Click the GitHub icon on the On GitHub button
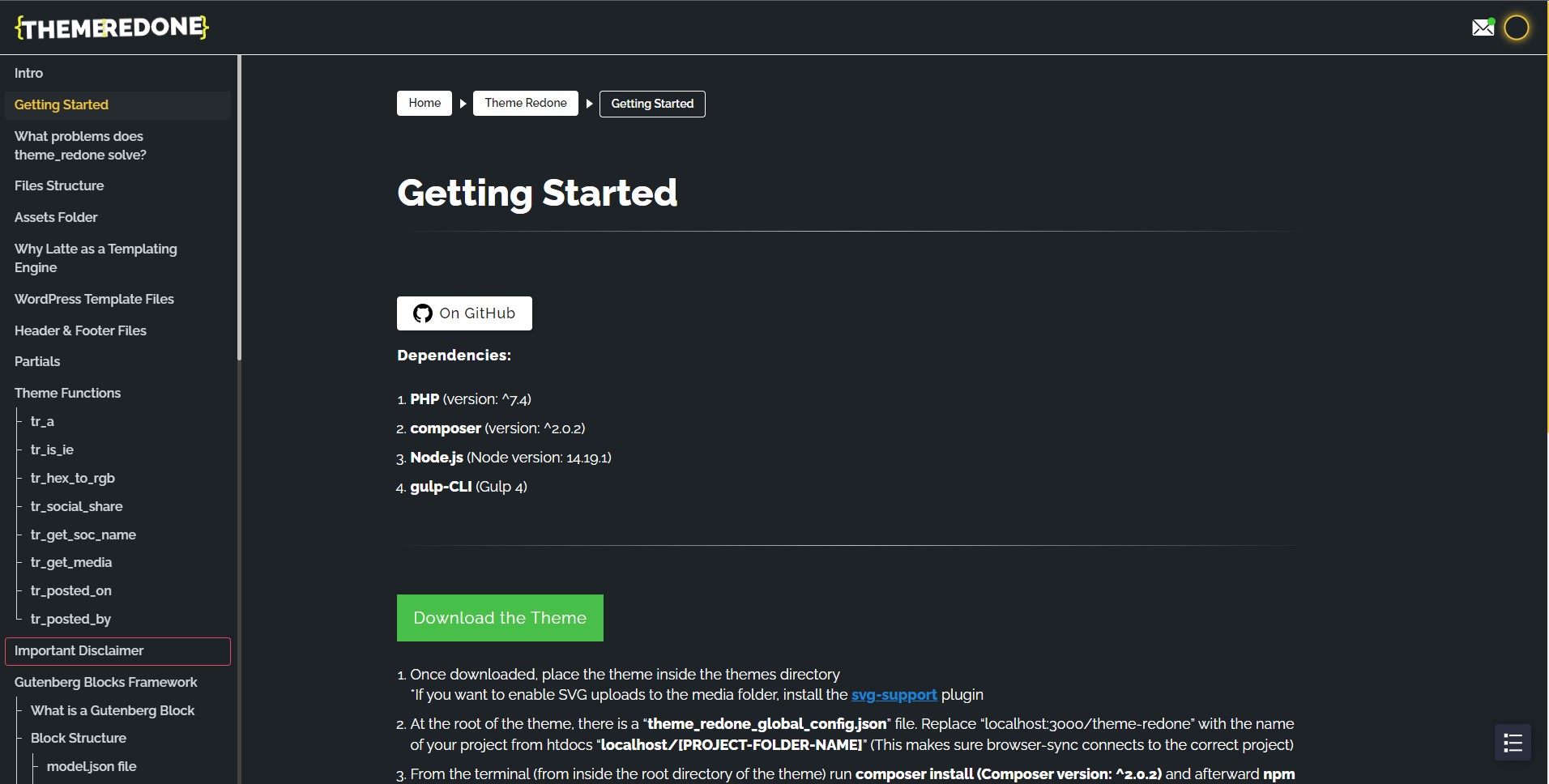Screen dimensions: 1549x784 click(423, 313)
